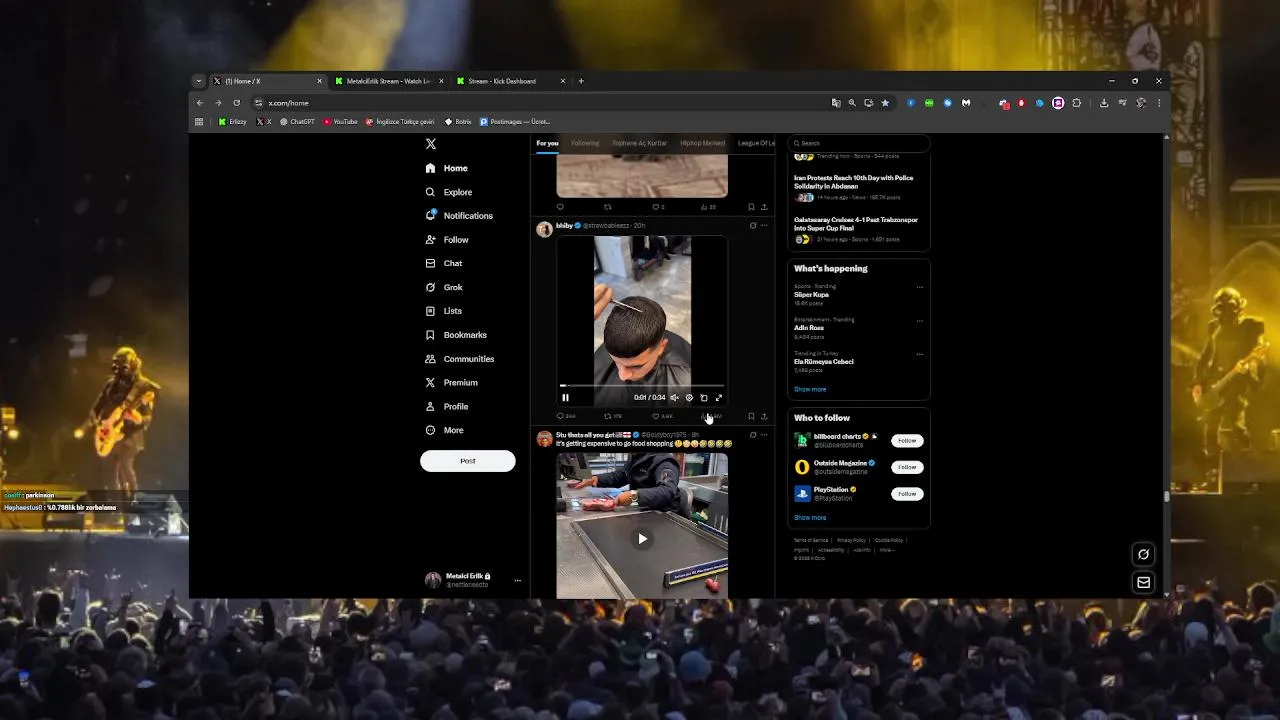
Task: Select the For you timeline tab
Action: [547, 143]
